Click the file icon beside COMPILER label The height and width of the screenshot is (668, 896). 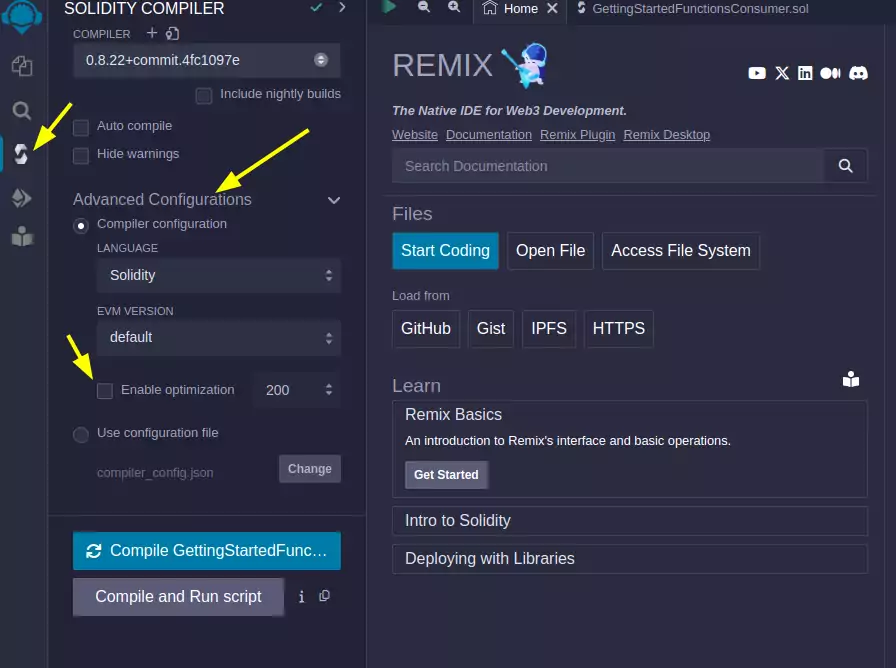(173, 34)
